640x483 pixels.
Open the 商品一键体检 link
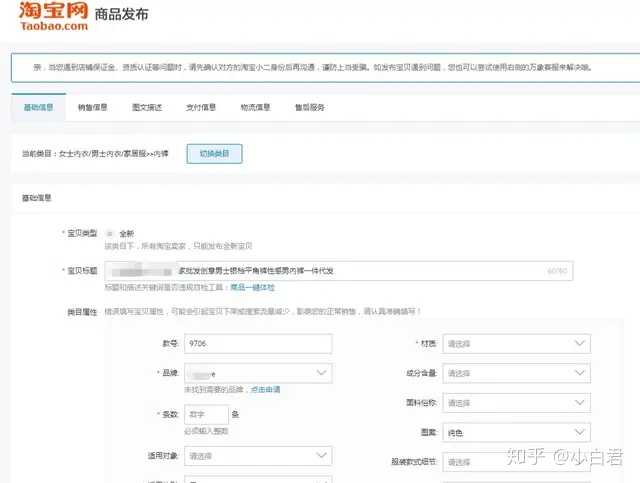coord(252,287)
